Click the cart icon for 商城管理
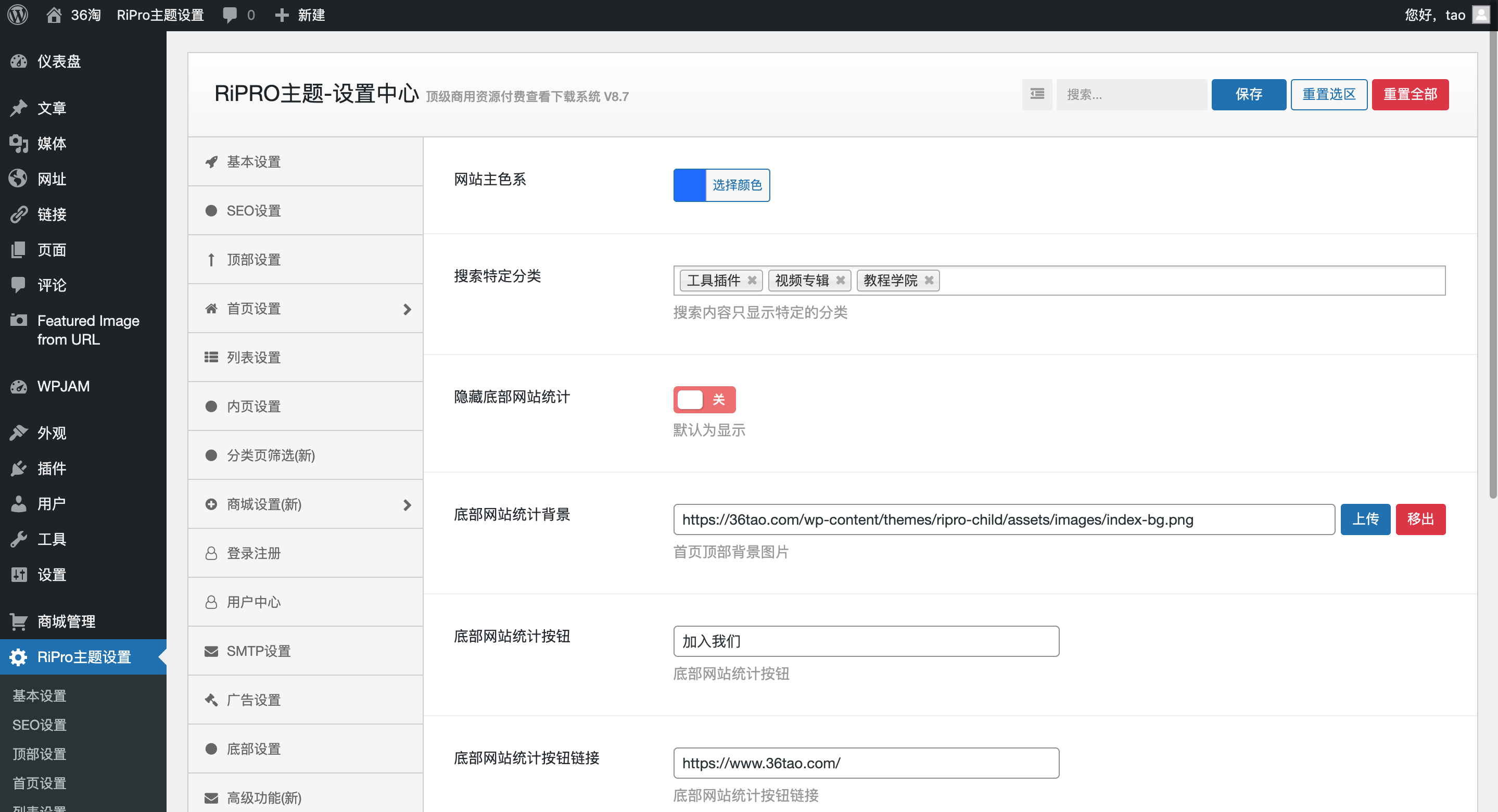The image size is (1498, 812). (19, 621)
